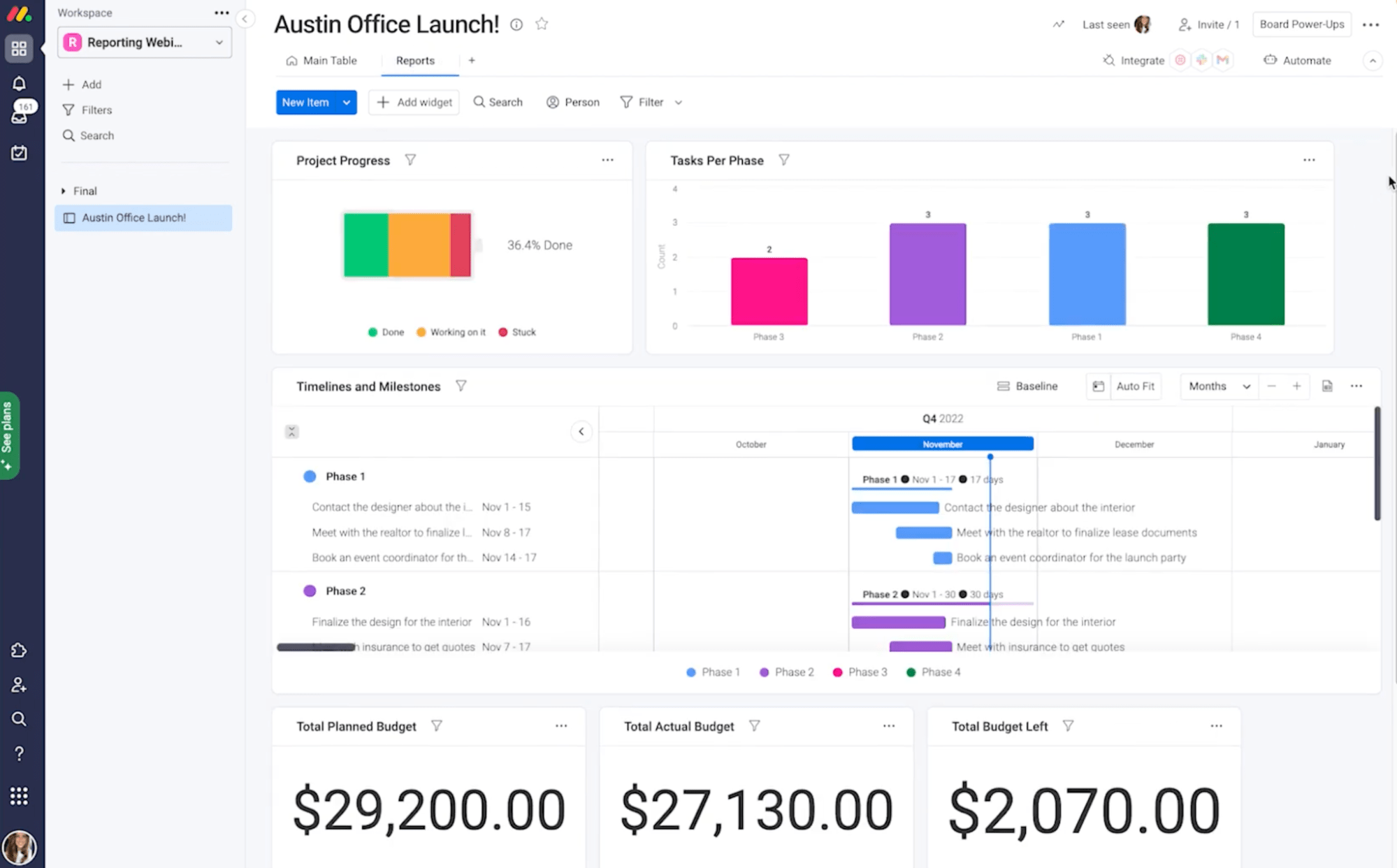Click the three-dot menu on Project Progress
1397x868 pixels.
pyautogui.click(x=607, y=159)
